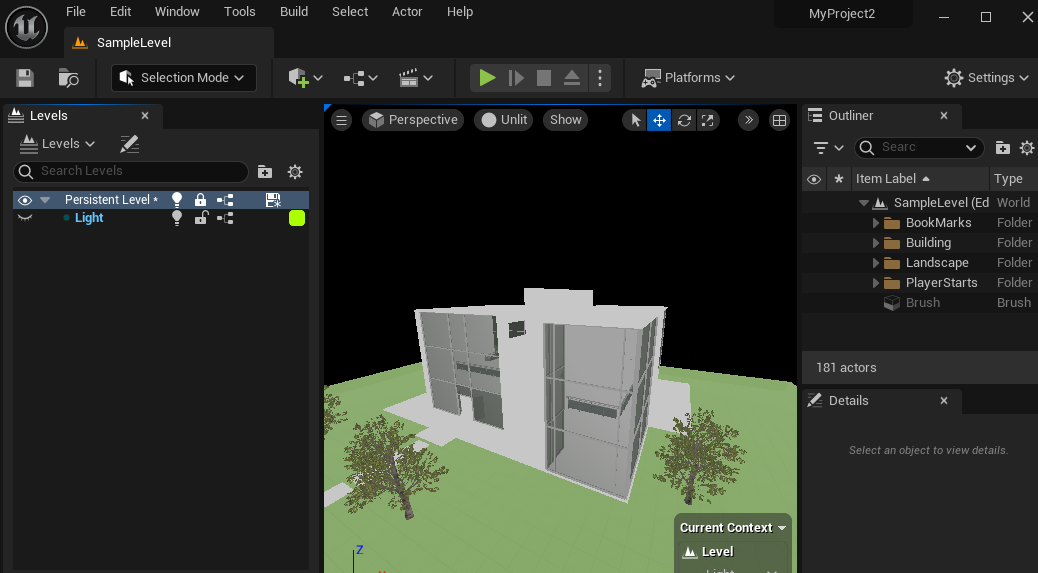The height and width of the screenshot is (573, 1038).
Task: Open the Actor menu
Action: 407,12
